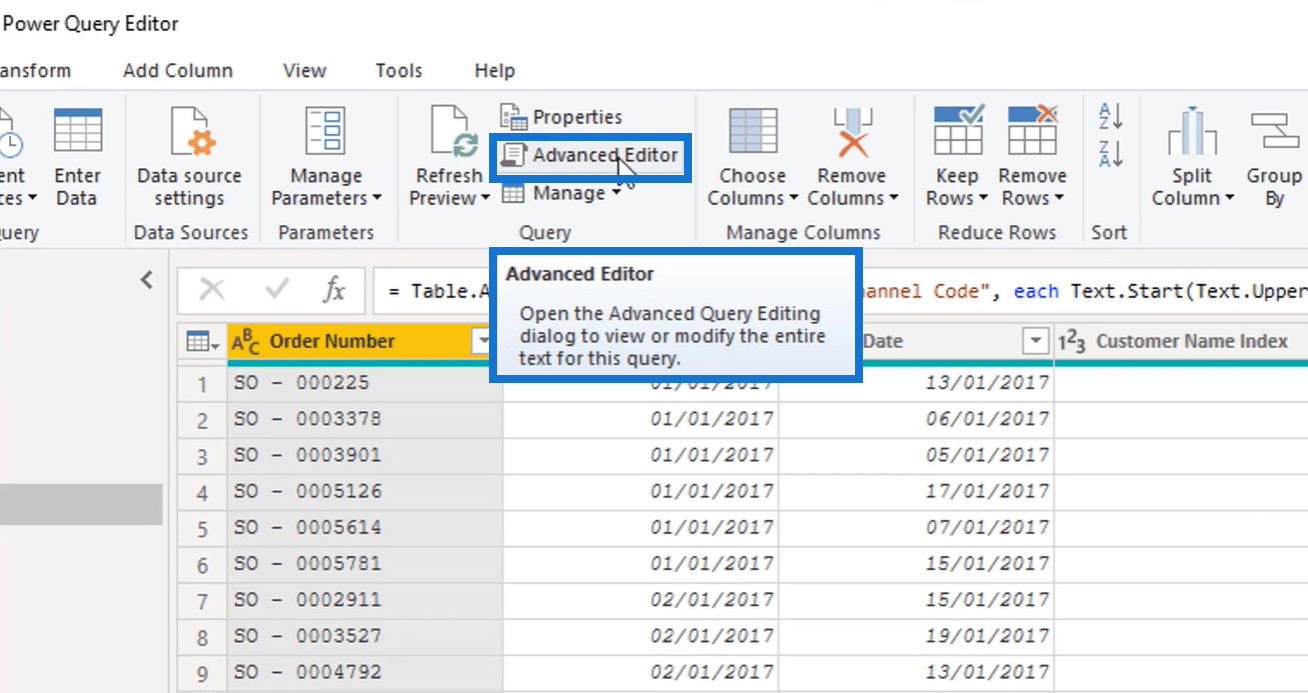The height and width of the screenshot is (693, 1308).
Task: Select the cell SO - 0005614
Action: (x=365, y=527)
